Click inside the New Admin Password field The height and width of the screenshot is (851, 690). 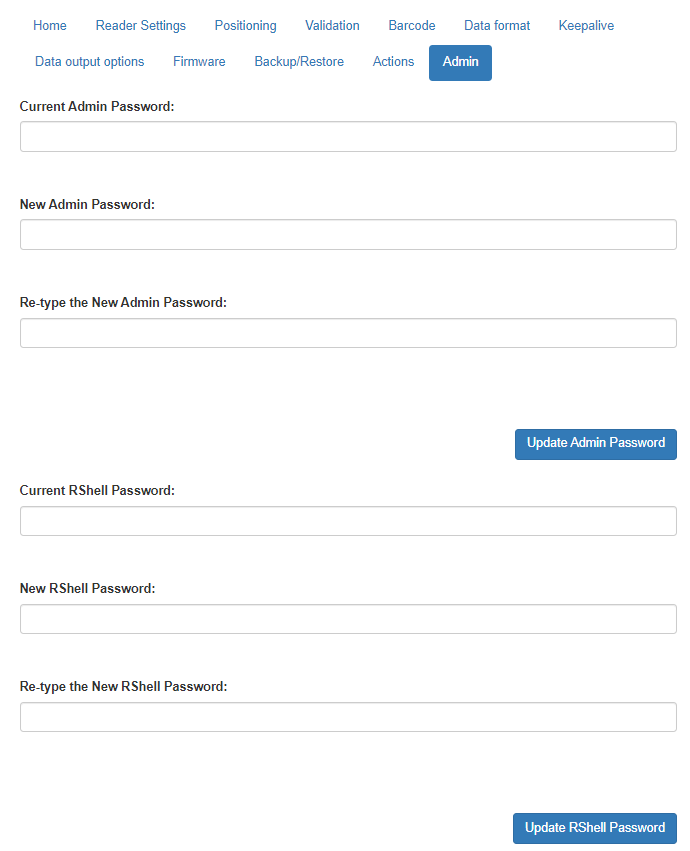point(348,234)
